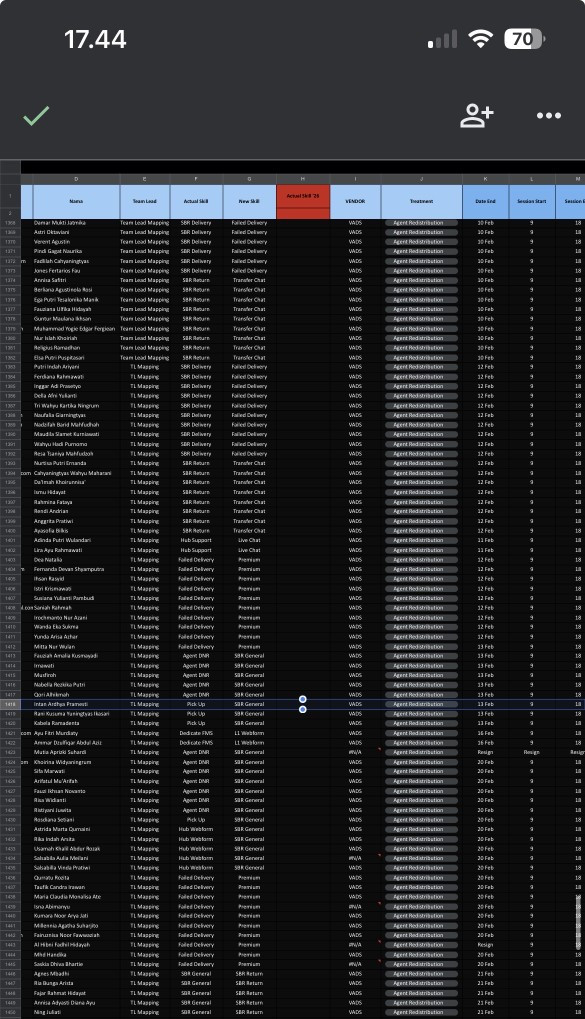Tap the cellular signal bars icon

pos(442,40)
